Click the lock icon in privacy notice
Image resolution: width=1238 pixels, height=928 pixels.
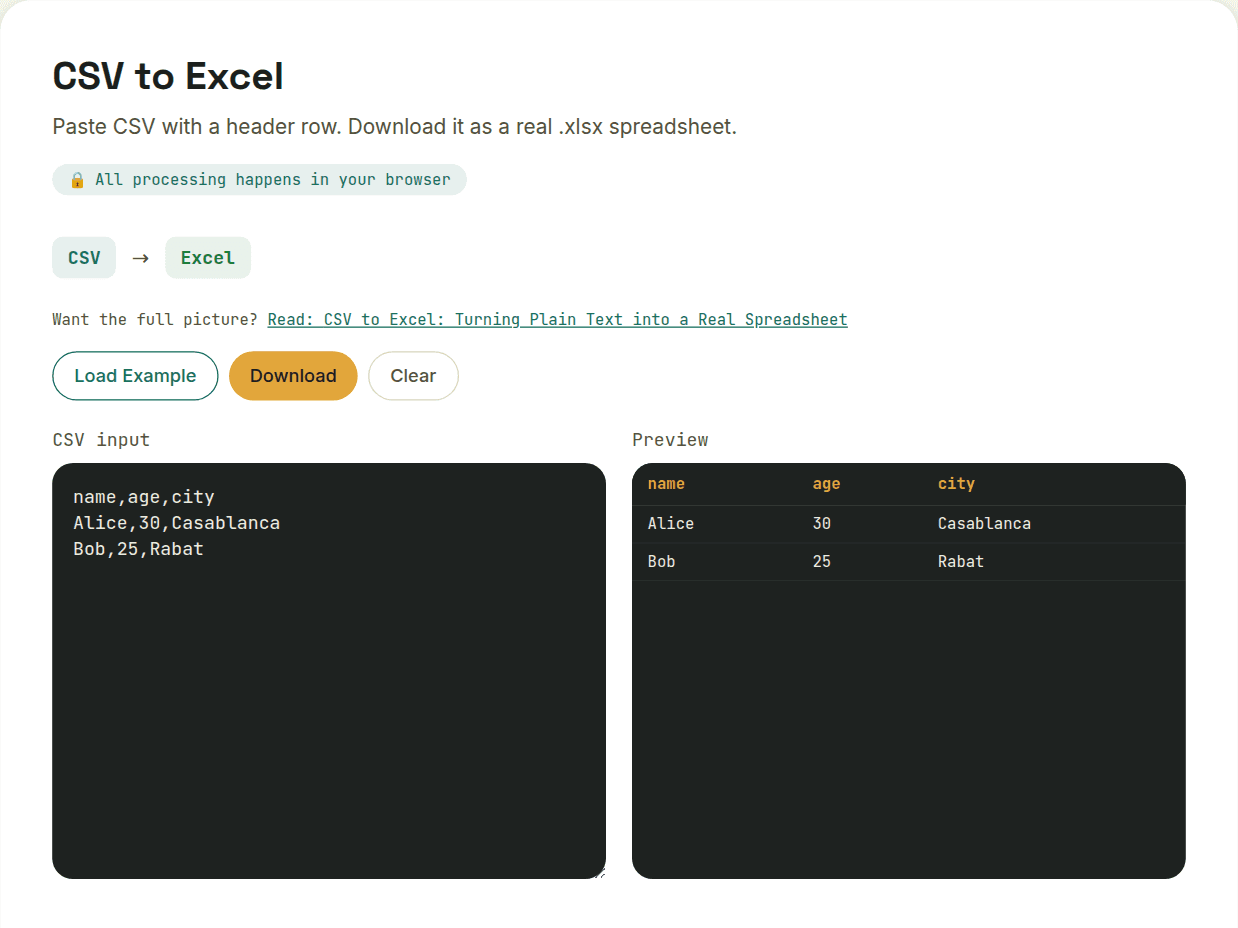77,180
